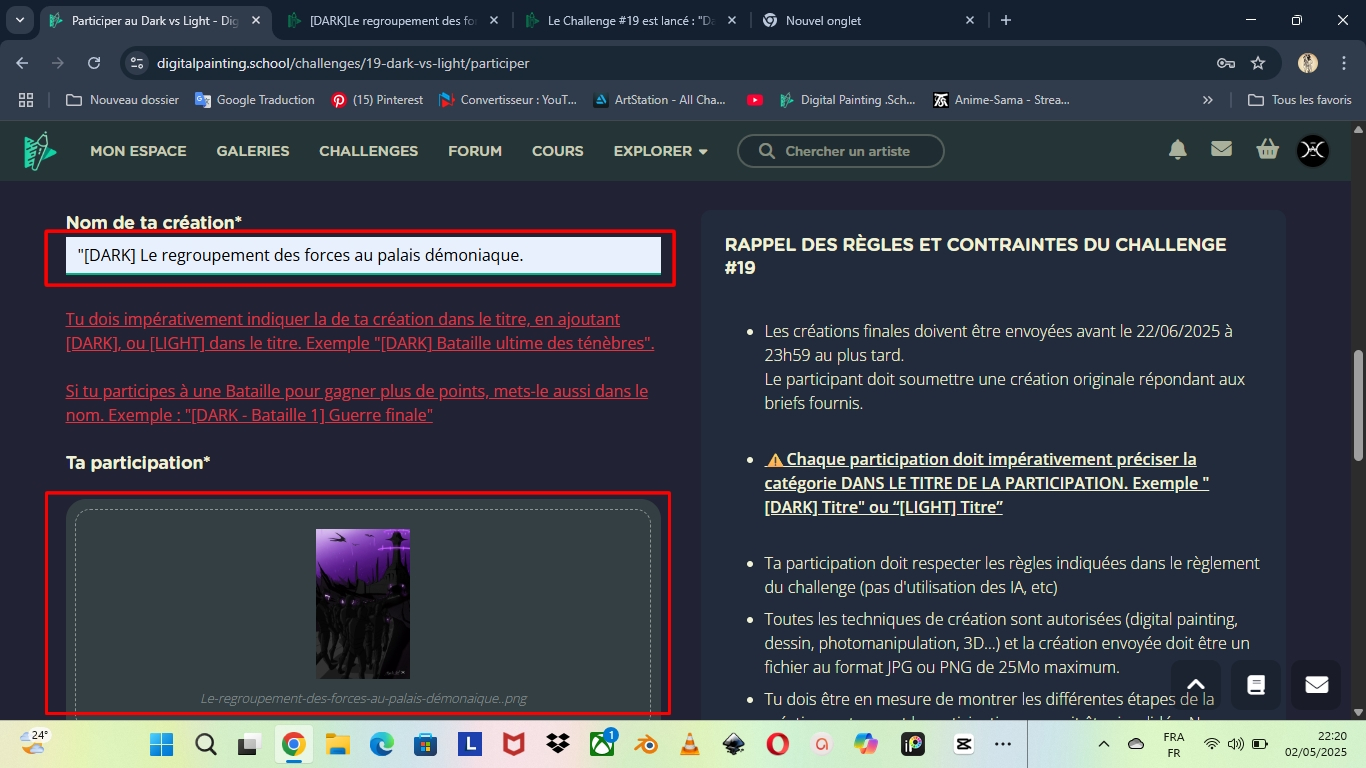
Task: Open the floating book icon button
Action: pos(1256,685)
